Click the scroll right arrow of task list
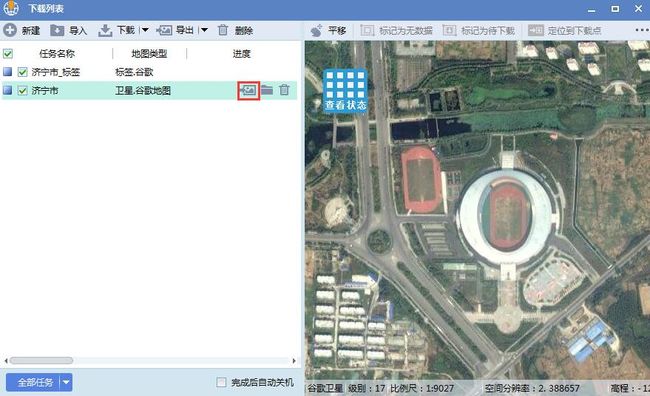Image resolution: width=650 pixels, height=396 pixels. 294,361
